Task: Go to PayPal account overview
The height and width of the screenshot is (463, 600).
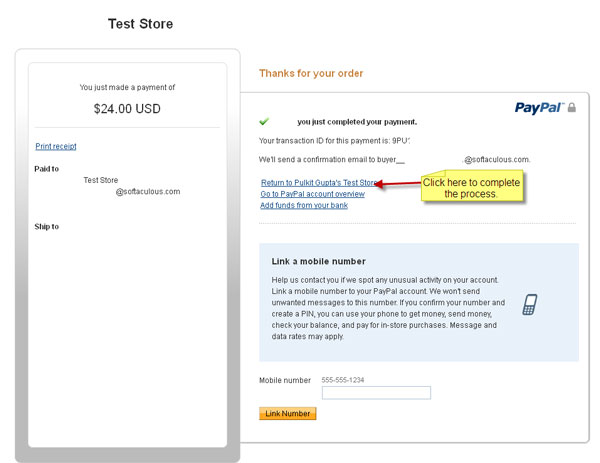Action: (313, 194)
